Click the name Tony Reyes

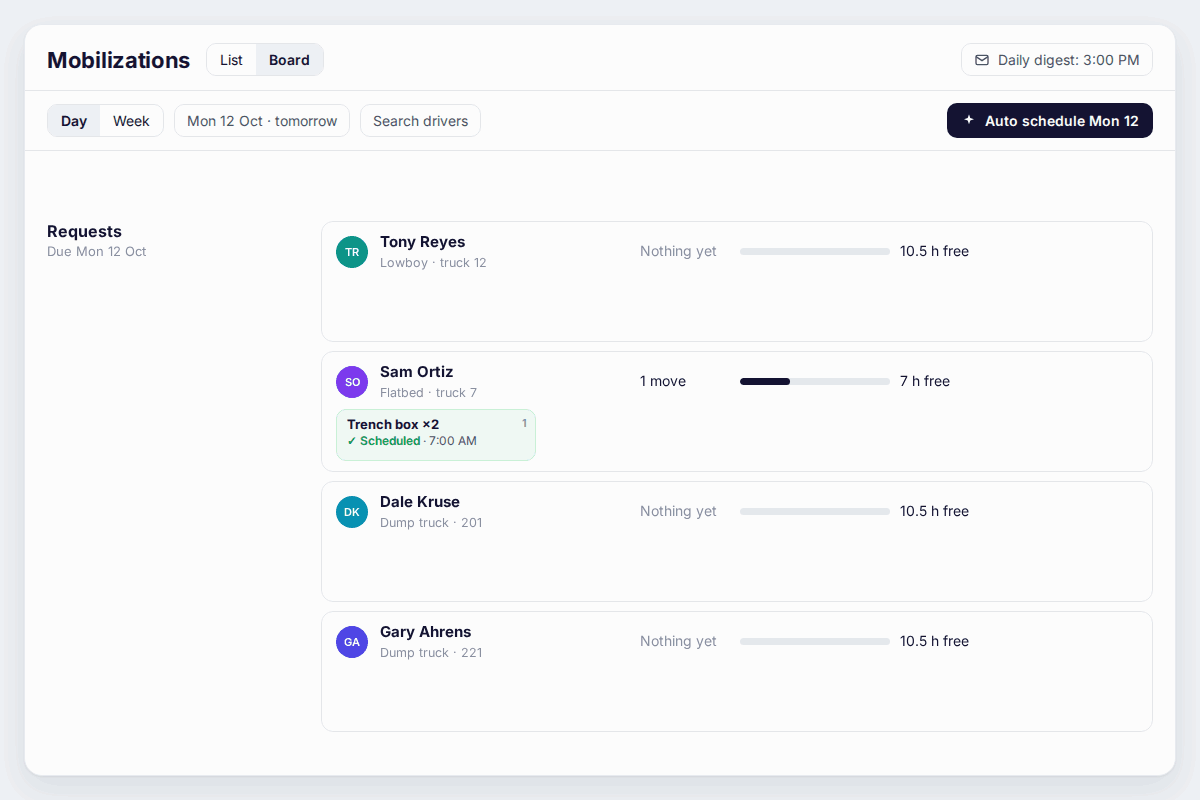[x=422, y=242]
